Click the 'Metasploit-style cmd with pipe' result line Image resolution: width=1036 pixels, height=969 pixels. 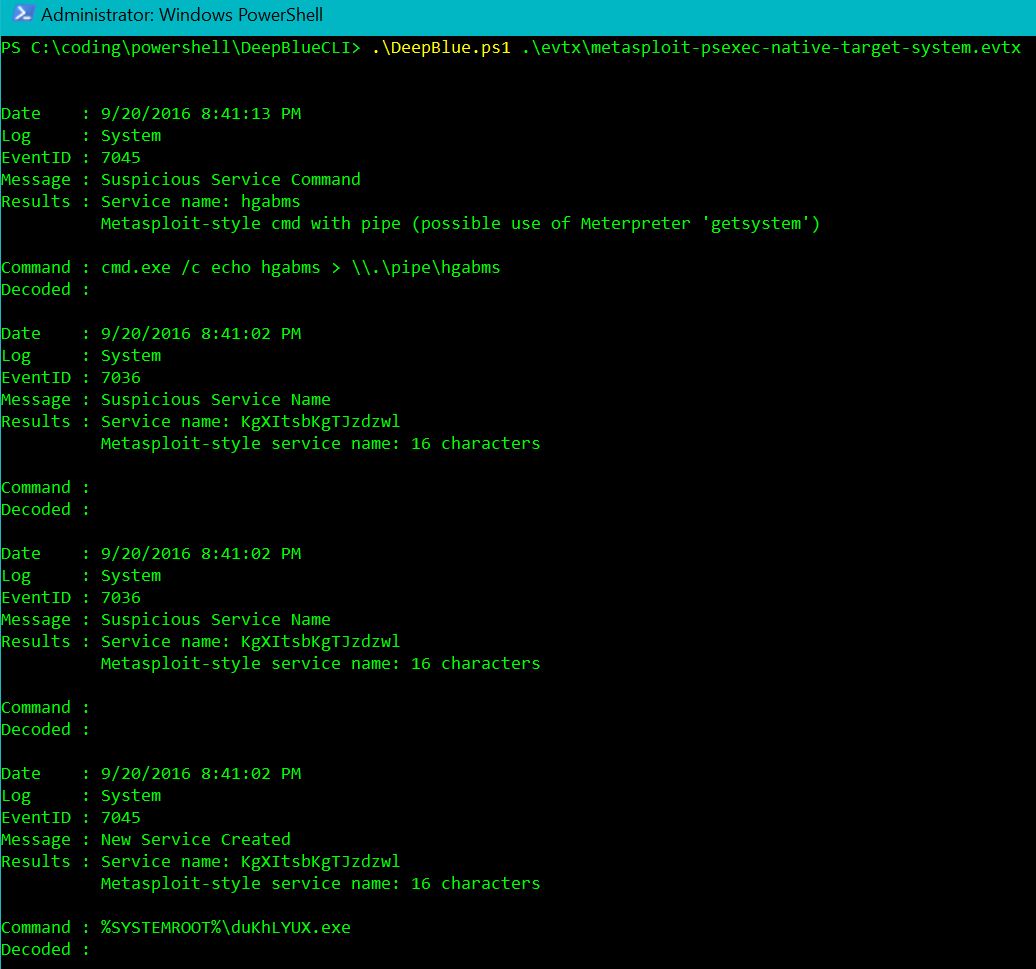point(460,224)
